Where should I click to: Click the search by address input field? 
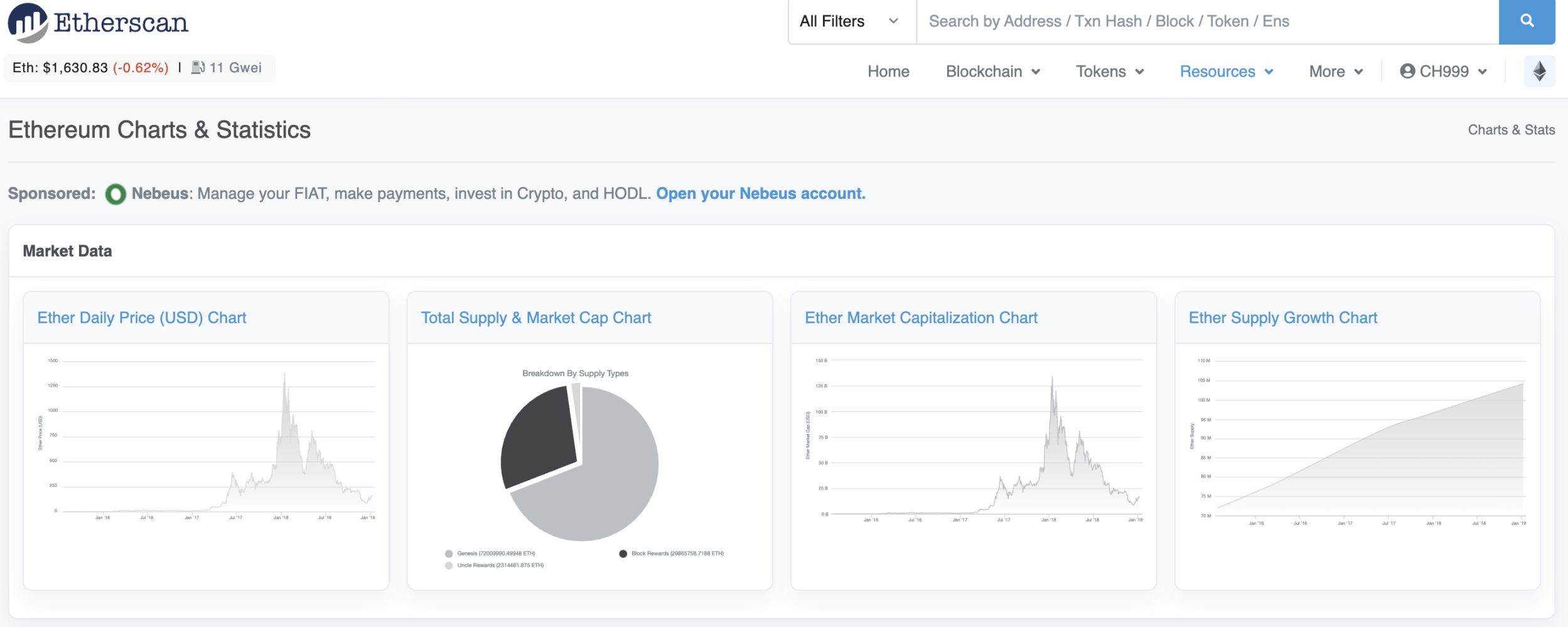coord(1208,22)
